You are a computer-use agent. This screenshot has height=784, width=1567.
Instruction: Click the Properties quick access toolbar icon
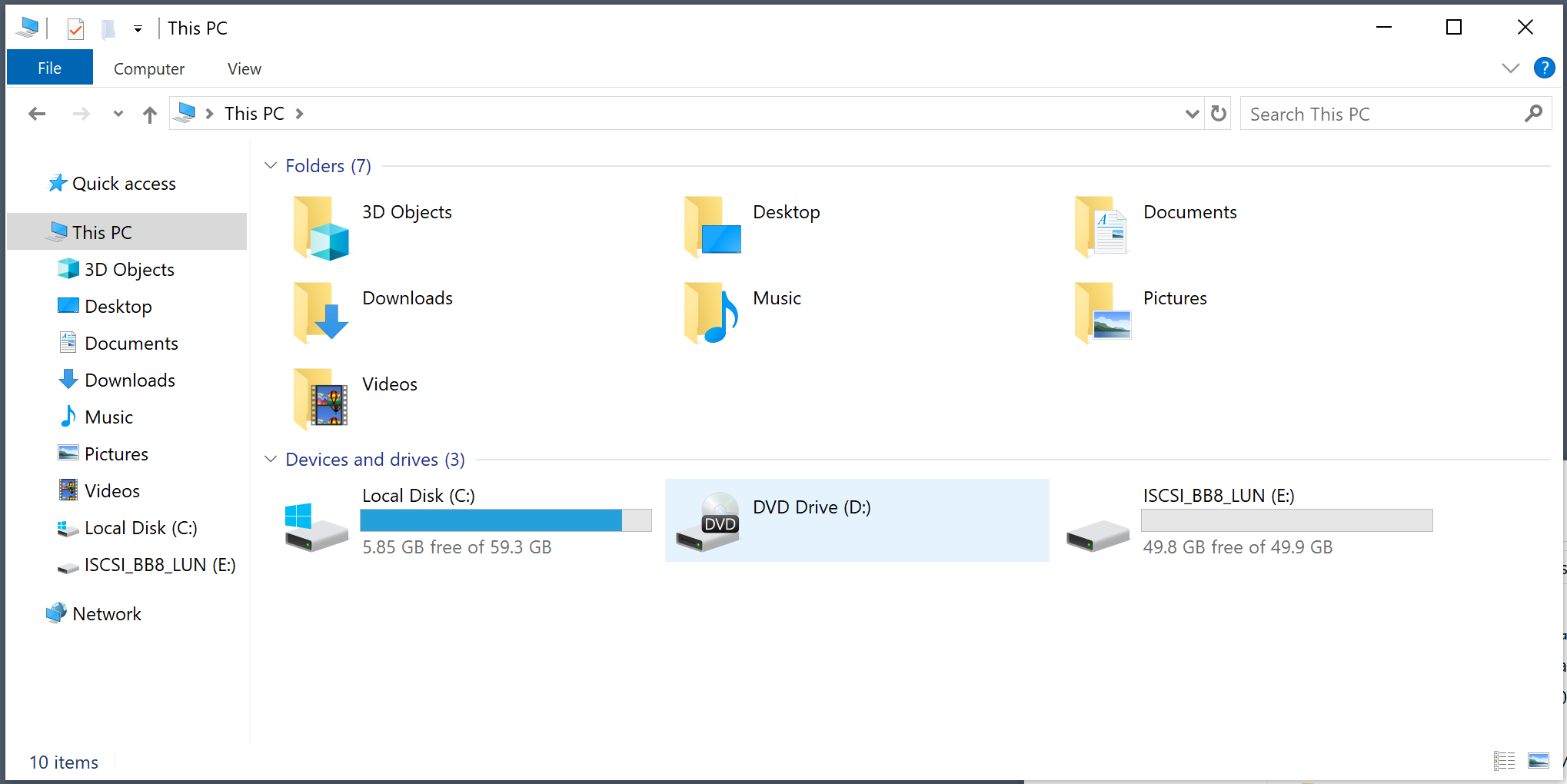point(75,29)
